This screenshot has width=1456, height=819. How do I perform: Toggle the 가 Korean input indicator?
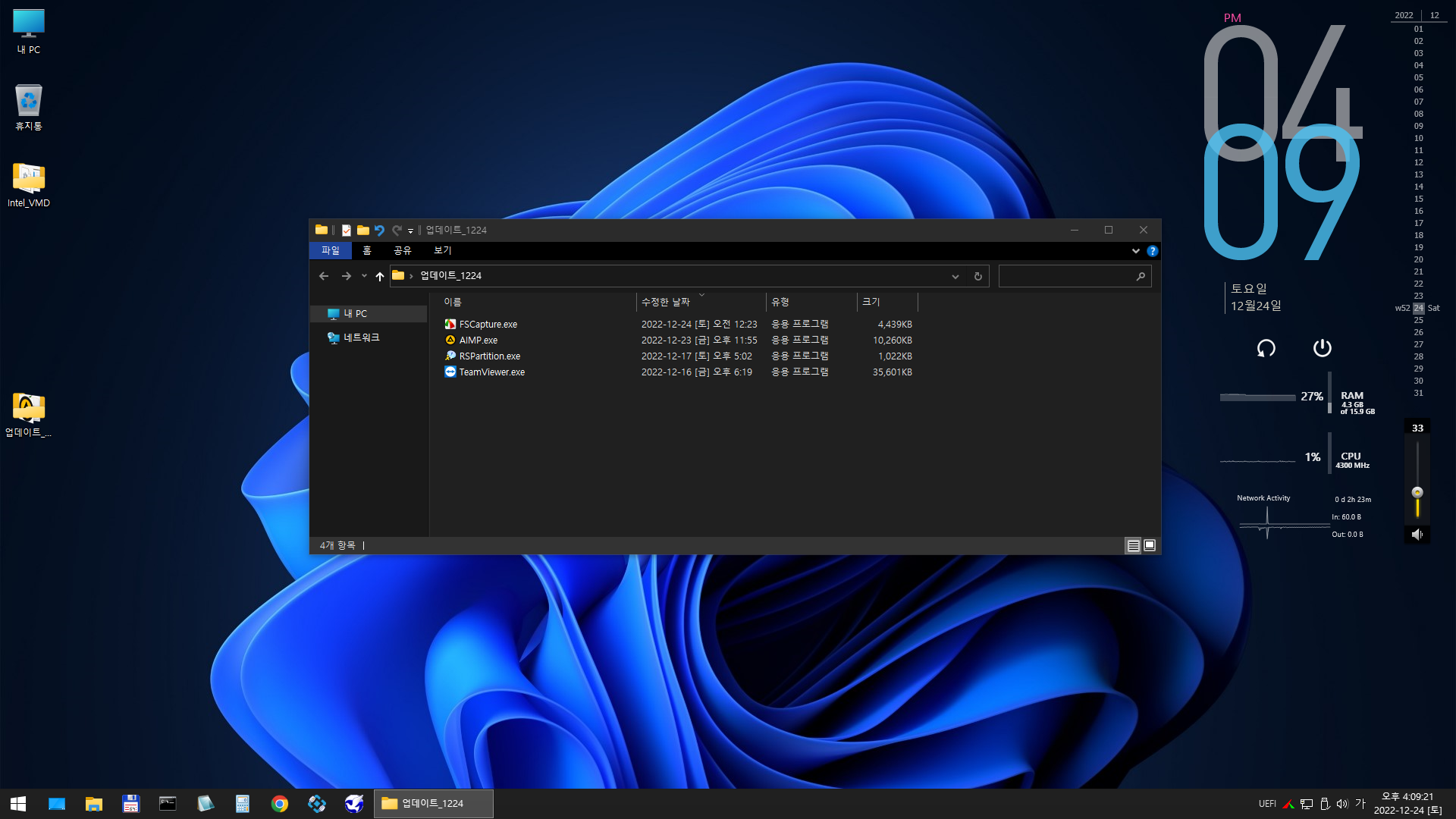(1360, 804)
